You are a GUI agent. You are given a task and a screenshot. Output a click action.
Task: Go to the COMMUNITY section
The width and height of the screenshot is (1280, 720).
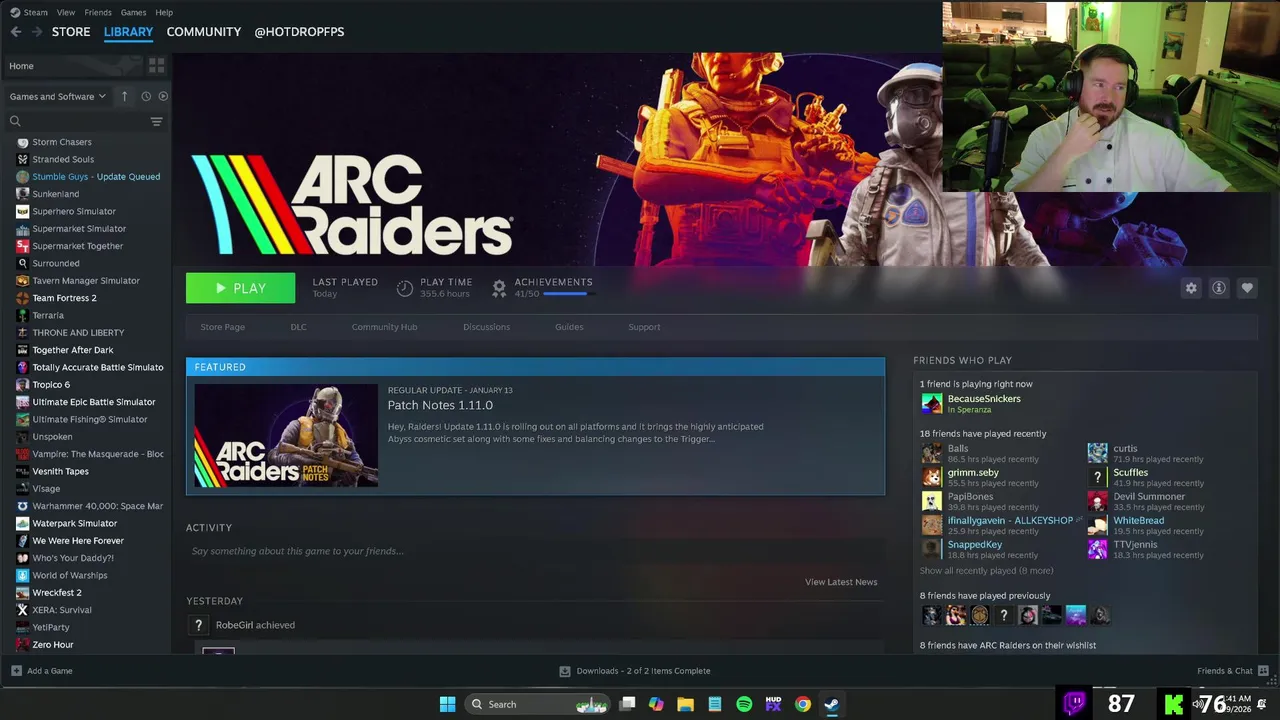pyautogui.click(x=204, y=32)
